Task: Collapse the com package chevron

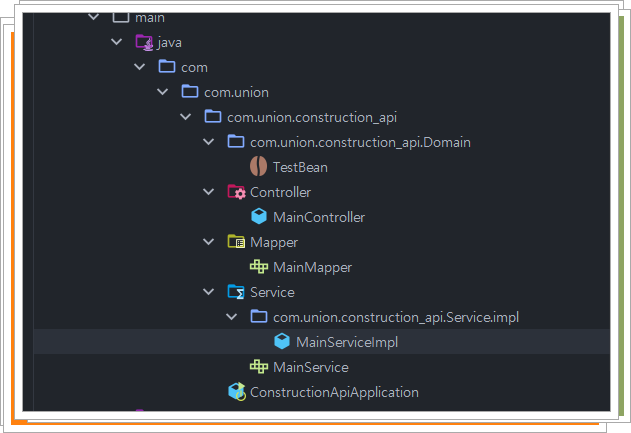Action: pos(139,67)
